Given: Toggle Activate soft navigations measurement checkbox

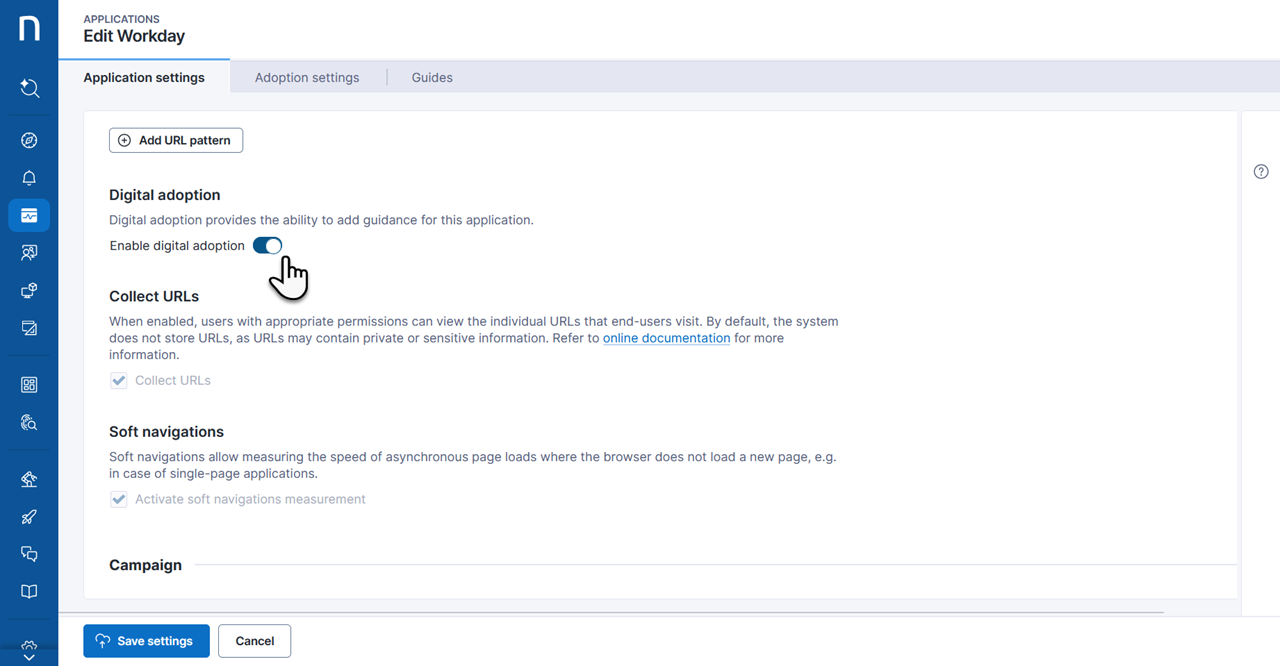Looking at the screenshot, I should (119, 499).
